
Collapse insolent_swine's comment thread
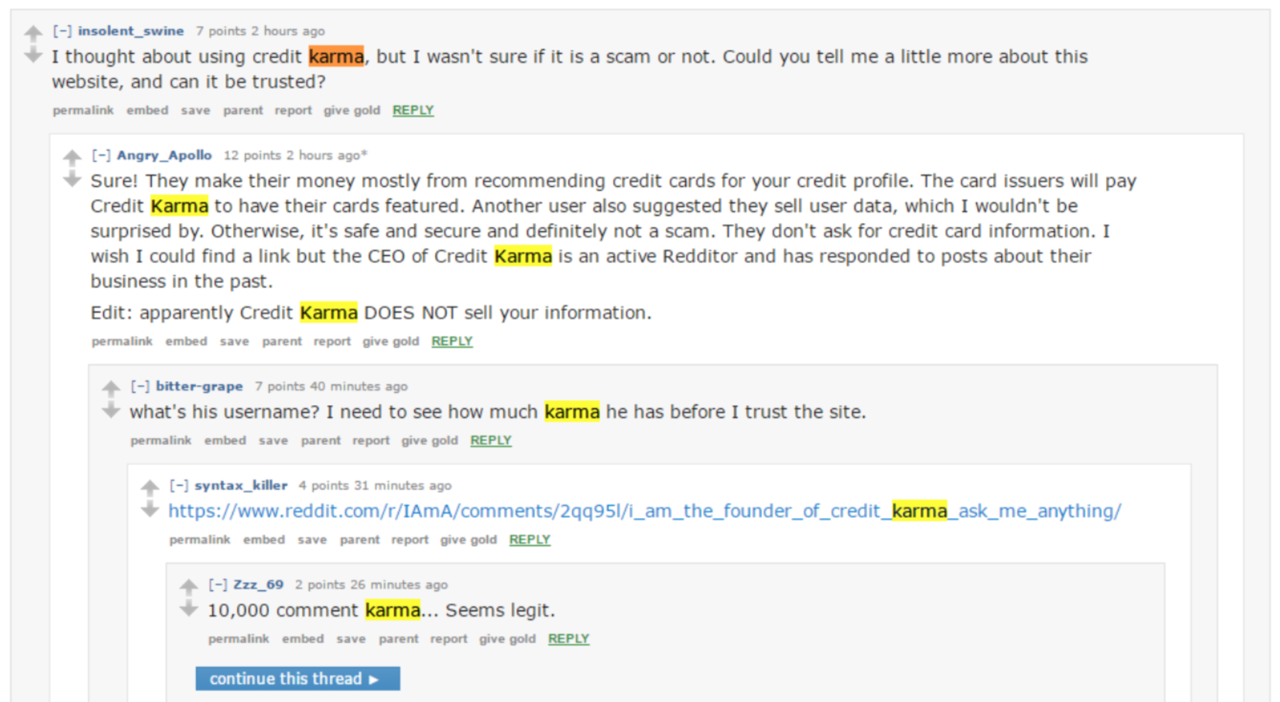(62, 31)
